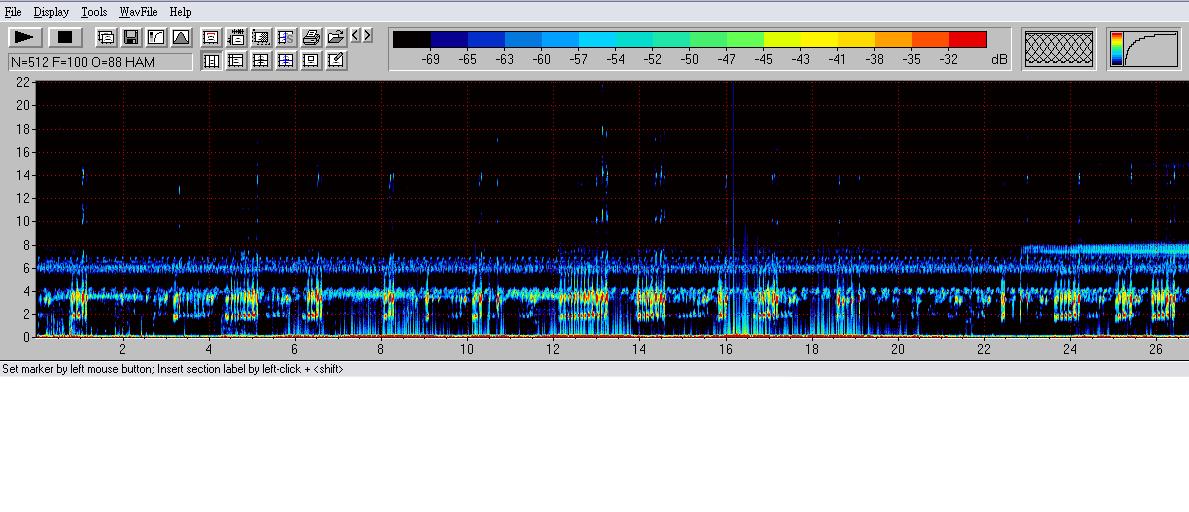Screen dimensions: 1189x512
Task: Click the open folder icon
Action: (x=336, y=38)
